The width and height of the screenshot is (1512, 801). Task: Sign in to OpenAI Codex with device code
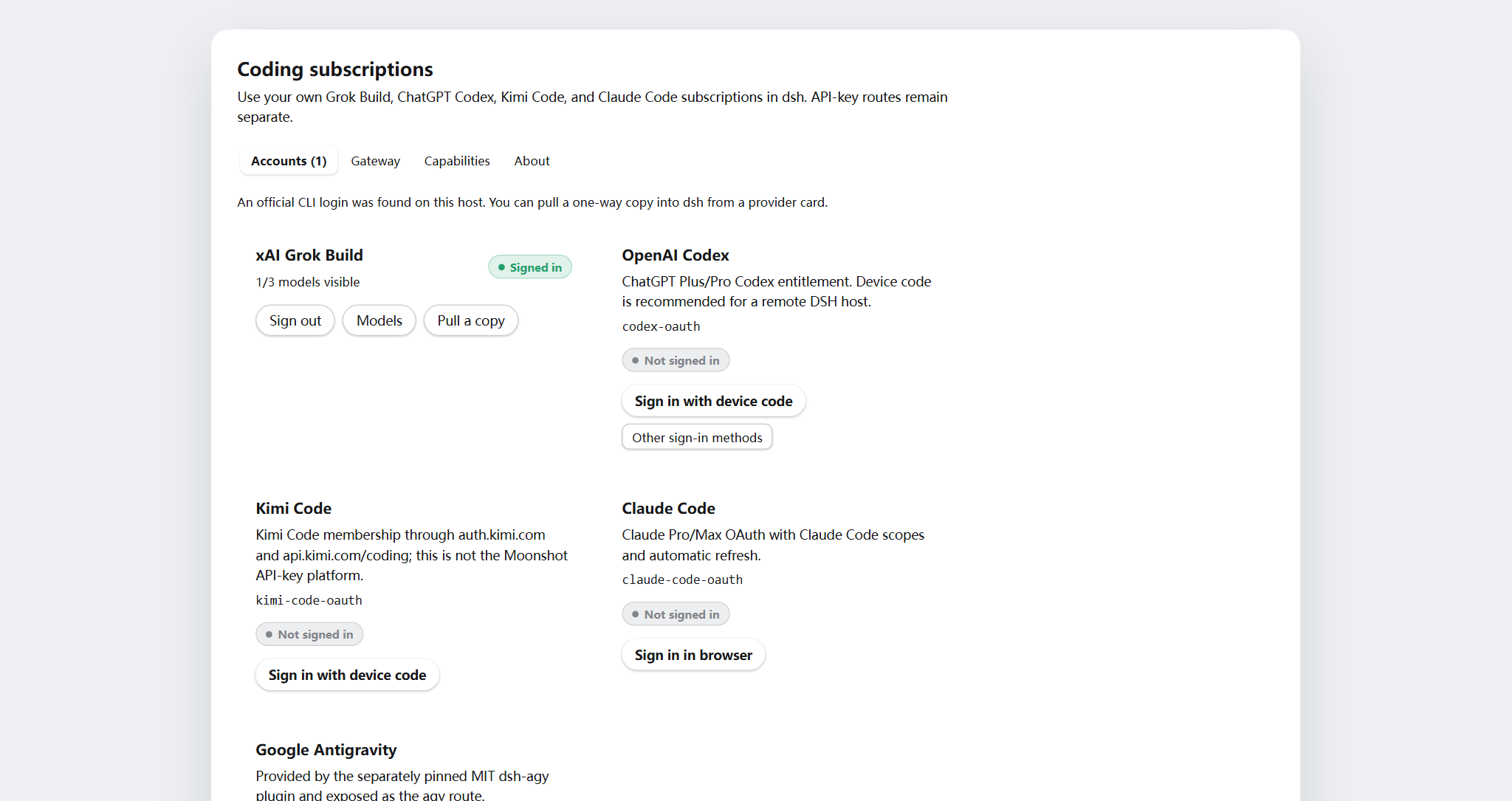(713, 401)
